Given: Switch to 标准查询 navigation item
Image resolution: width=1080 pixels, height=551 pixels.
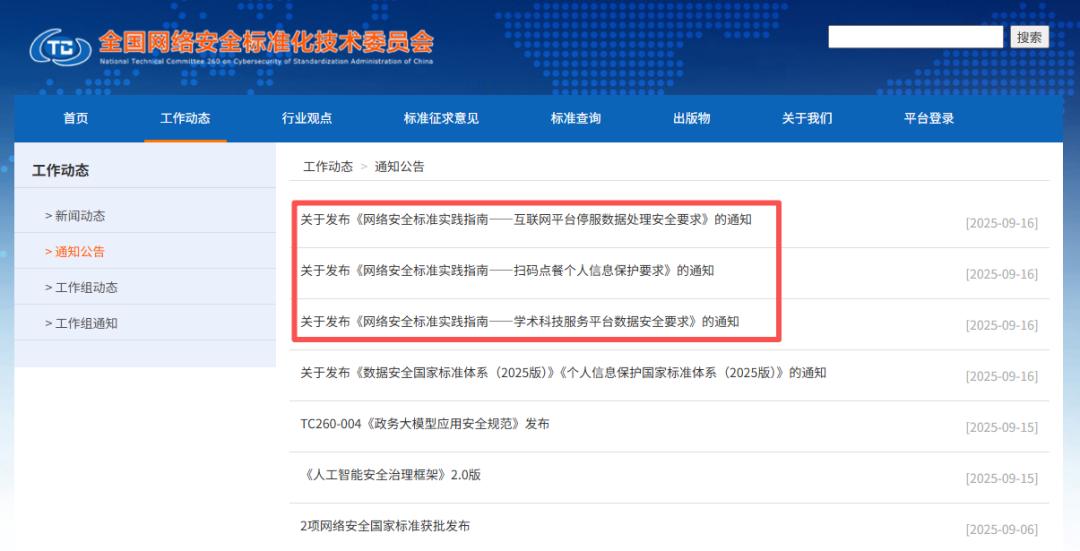Looking at the screenshot, I should (x=576, y=118).
